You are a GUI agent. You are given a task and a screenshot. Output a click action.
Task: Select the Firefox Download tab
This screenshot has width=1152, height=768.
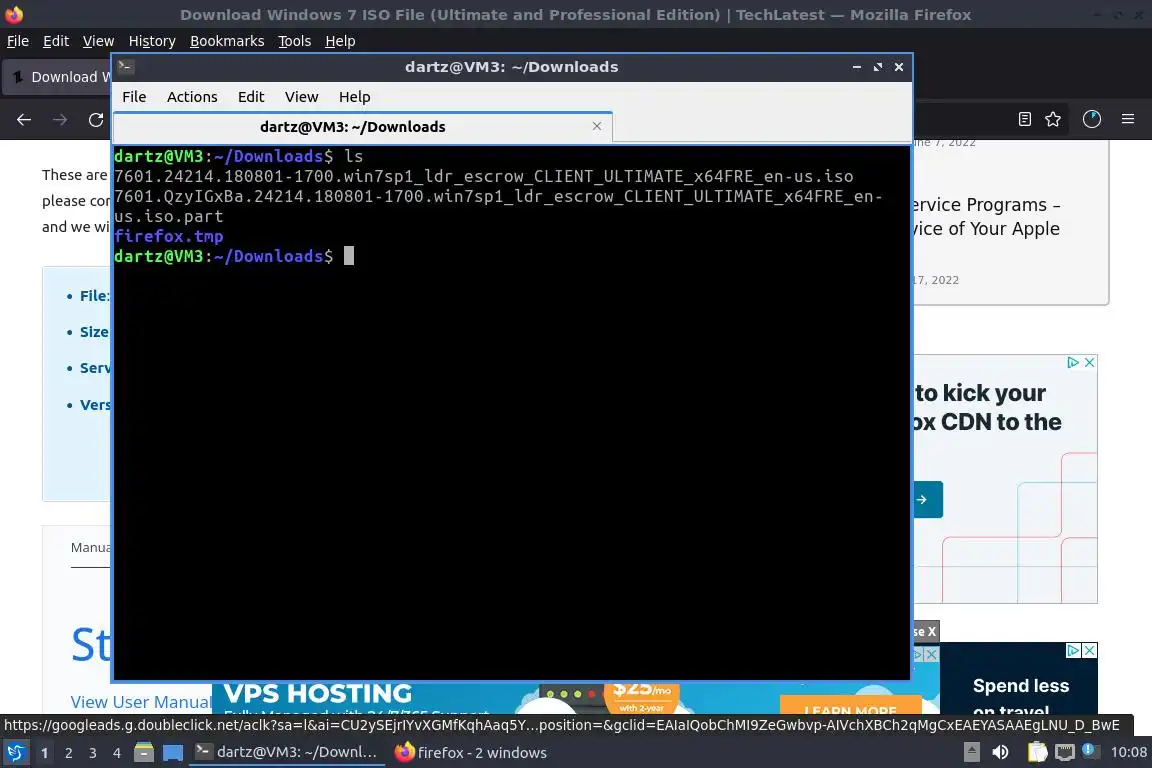58,77
